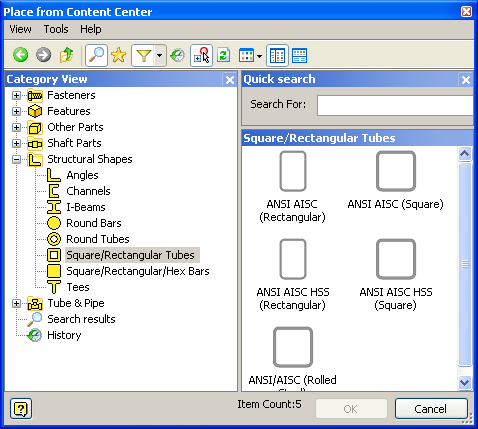
Task: Select Channels in the tree
Action: [88, 191]
